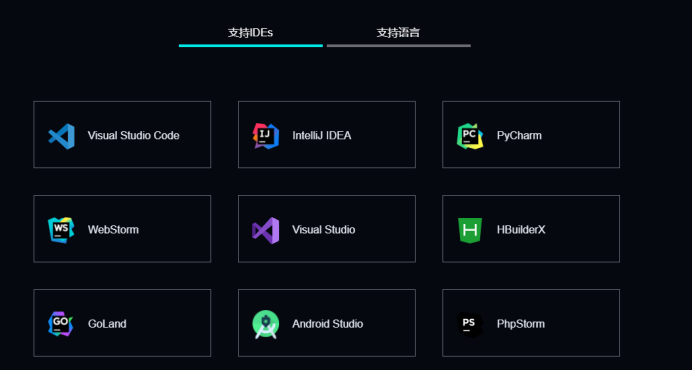Click the WebStorm WS logo icon
The image size is (692, 370).
(x=61, y=230)
